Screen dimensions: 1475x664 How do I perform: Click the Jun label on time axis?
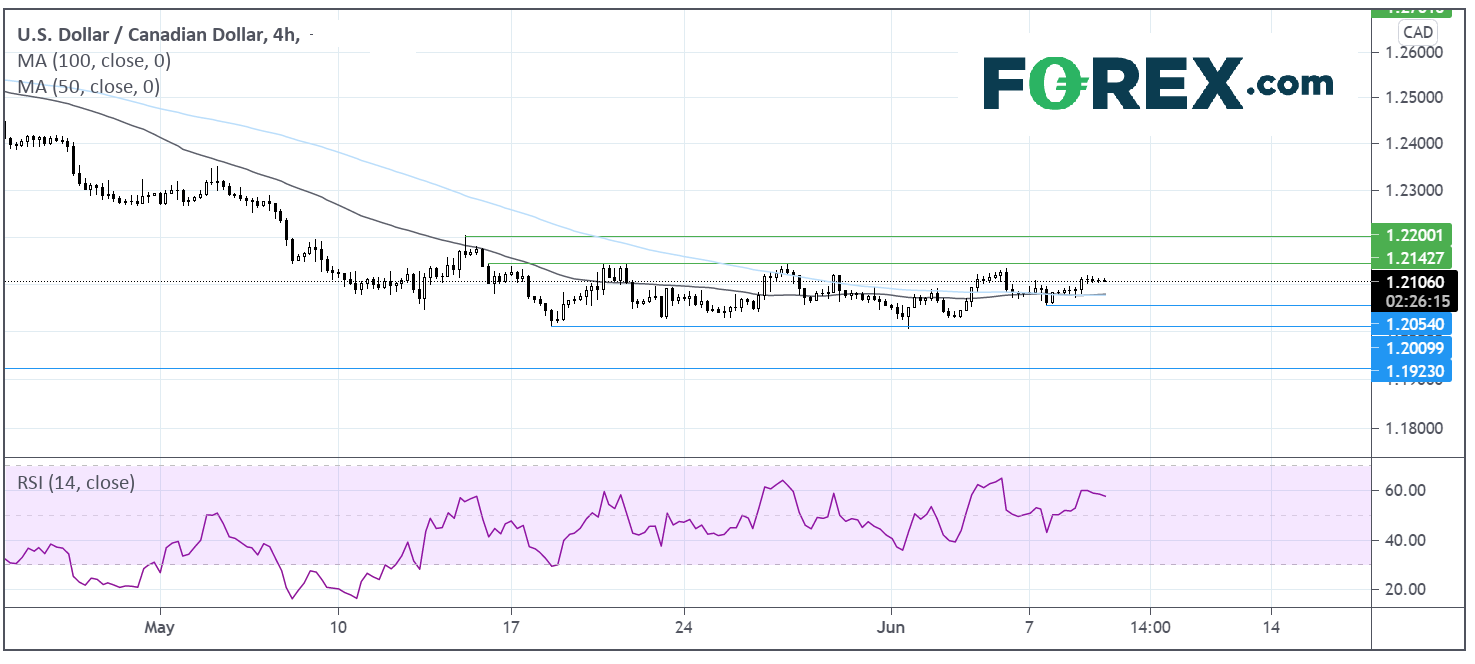[x=890, y=629]
